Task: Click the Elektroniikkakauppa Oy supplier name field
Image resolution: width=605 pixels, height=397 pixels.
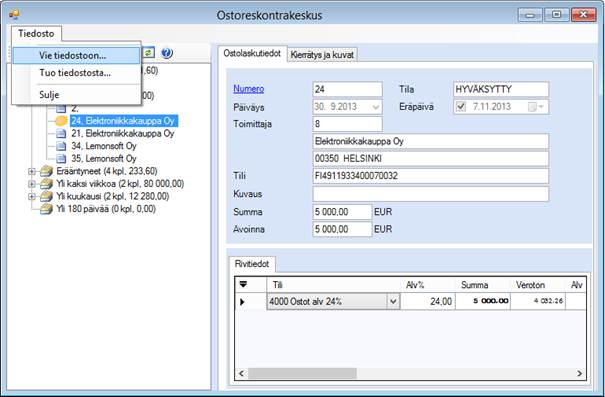Action: [431, 141]
